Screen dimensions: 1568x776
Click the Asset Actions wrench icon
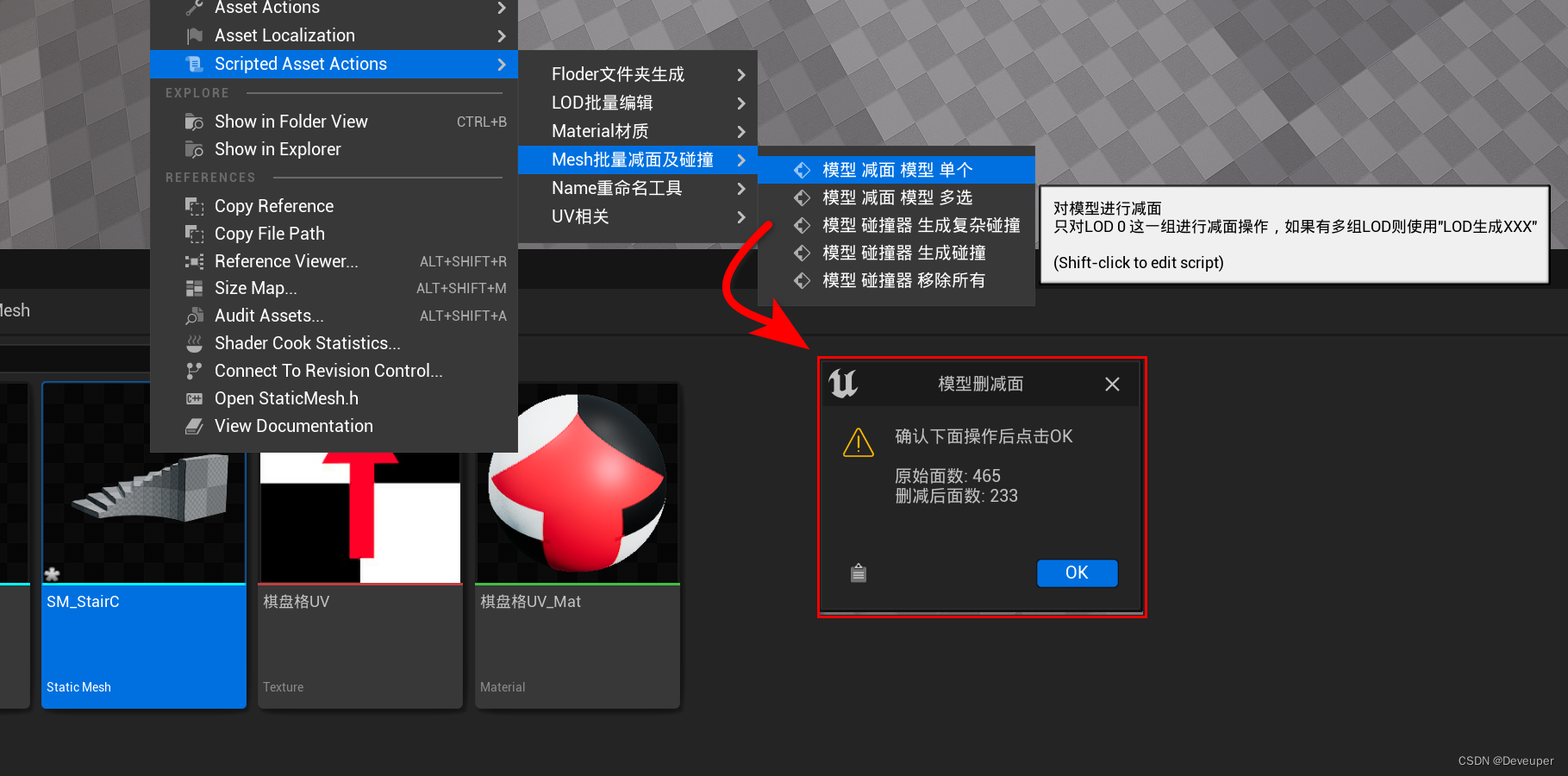tap(195, 8)
